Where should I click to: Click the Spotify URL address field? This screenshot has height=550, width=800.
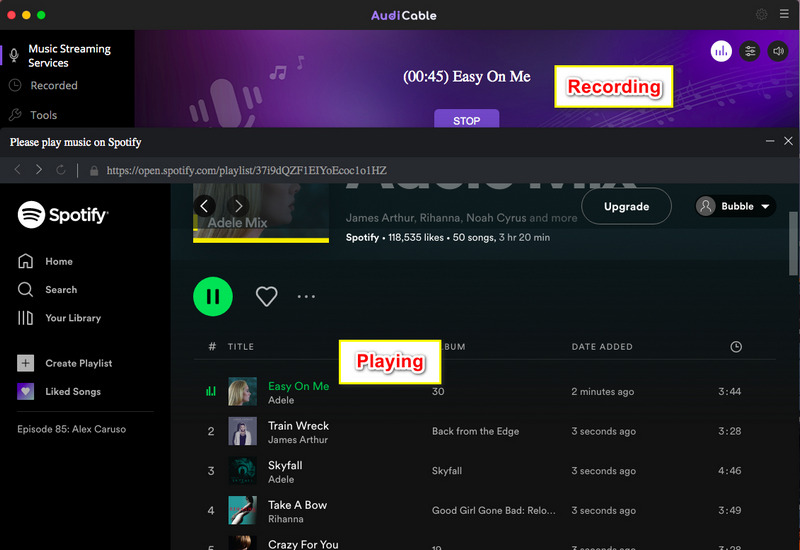[246, 170]
